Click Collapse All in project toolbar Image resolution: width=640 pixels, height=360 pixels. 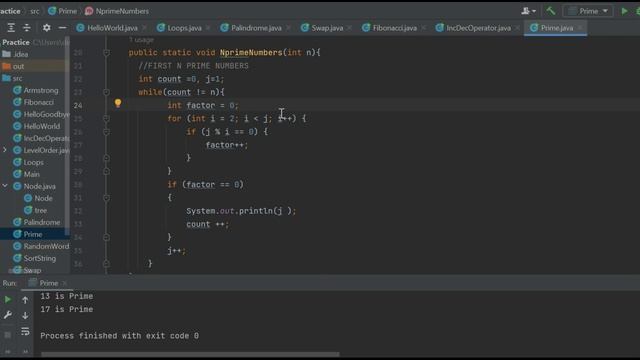[x=27, y=28]
